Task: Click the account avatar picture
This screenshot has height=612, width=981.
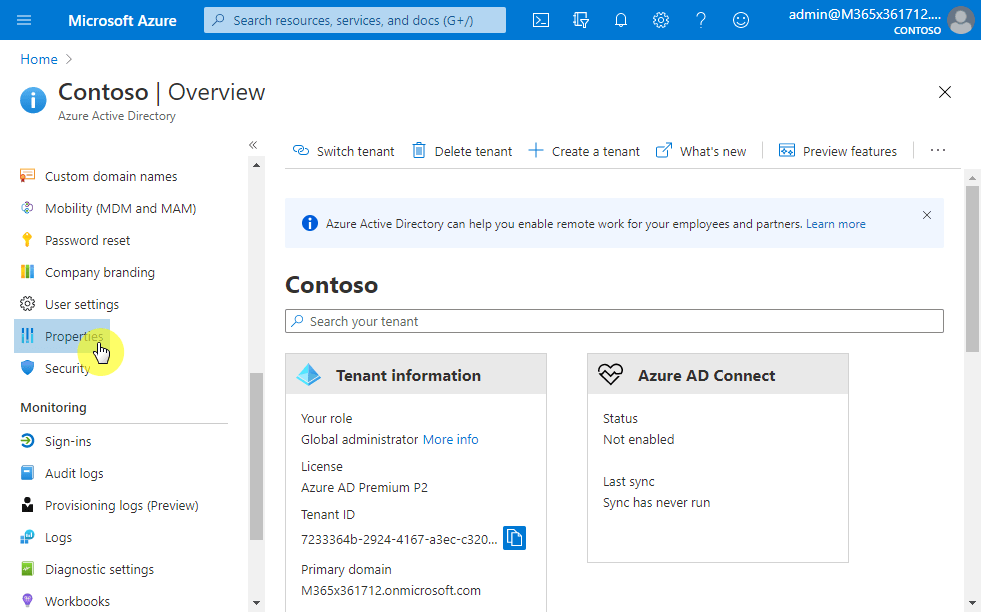Action: tap(960, 20)
